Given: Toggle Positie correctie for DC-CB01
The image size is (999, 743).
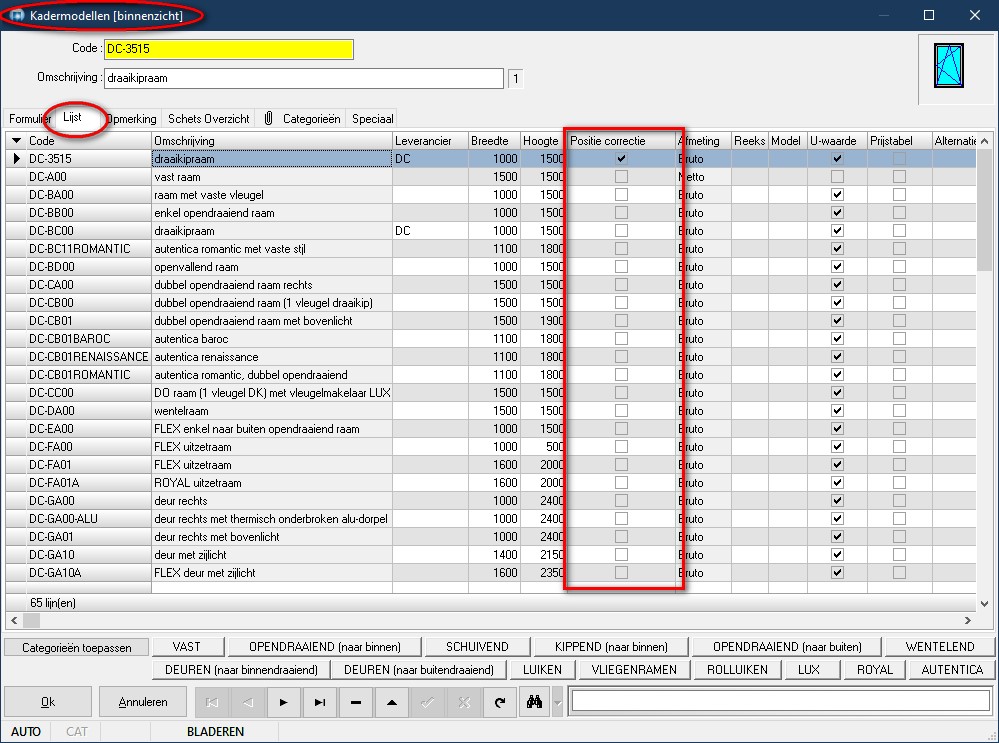Looking at the screenshot, I should [x=621, y=321].
